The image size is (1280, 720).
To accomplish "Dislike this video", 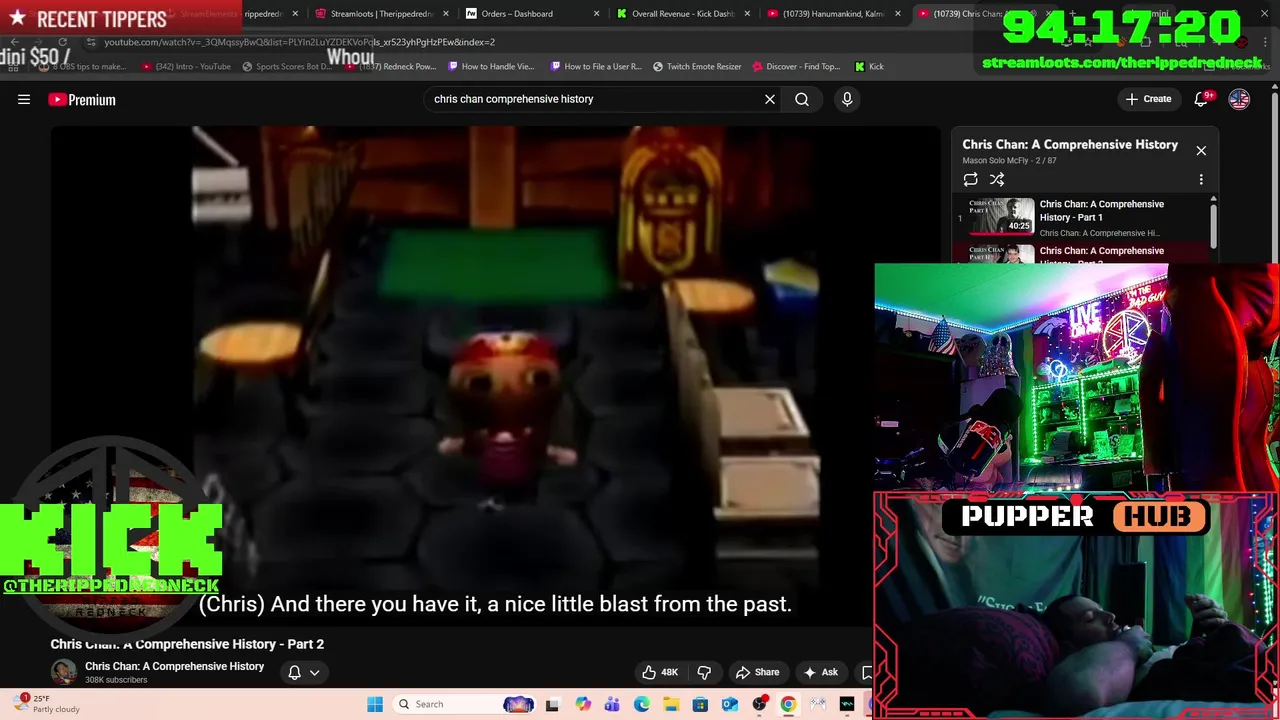I will [x=704, y=672].
